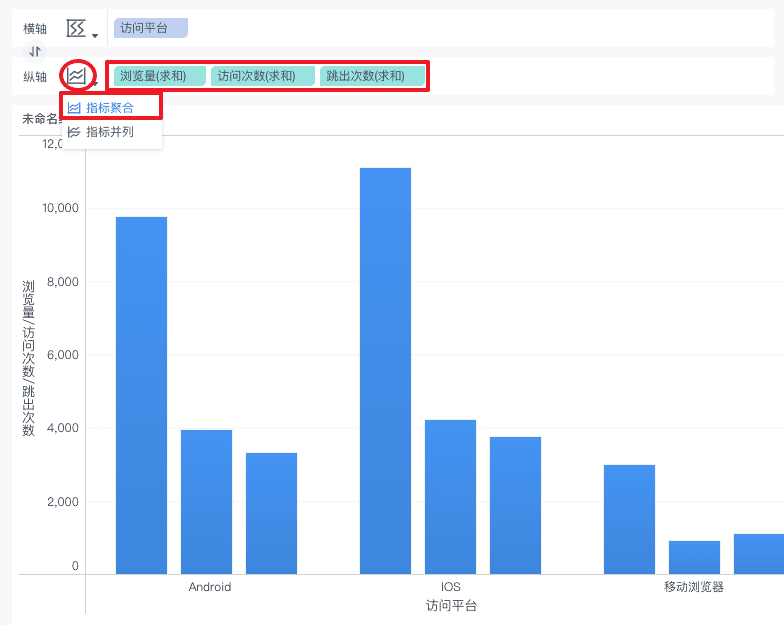Click the first 移动浏览器 bar
The width and height of the screenshot is (784, 625).
coord(630,520)
